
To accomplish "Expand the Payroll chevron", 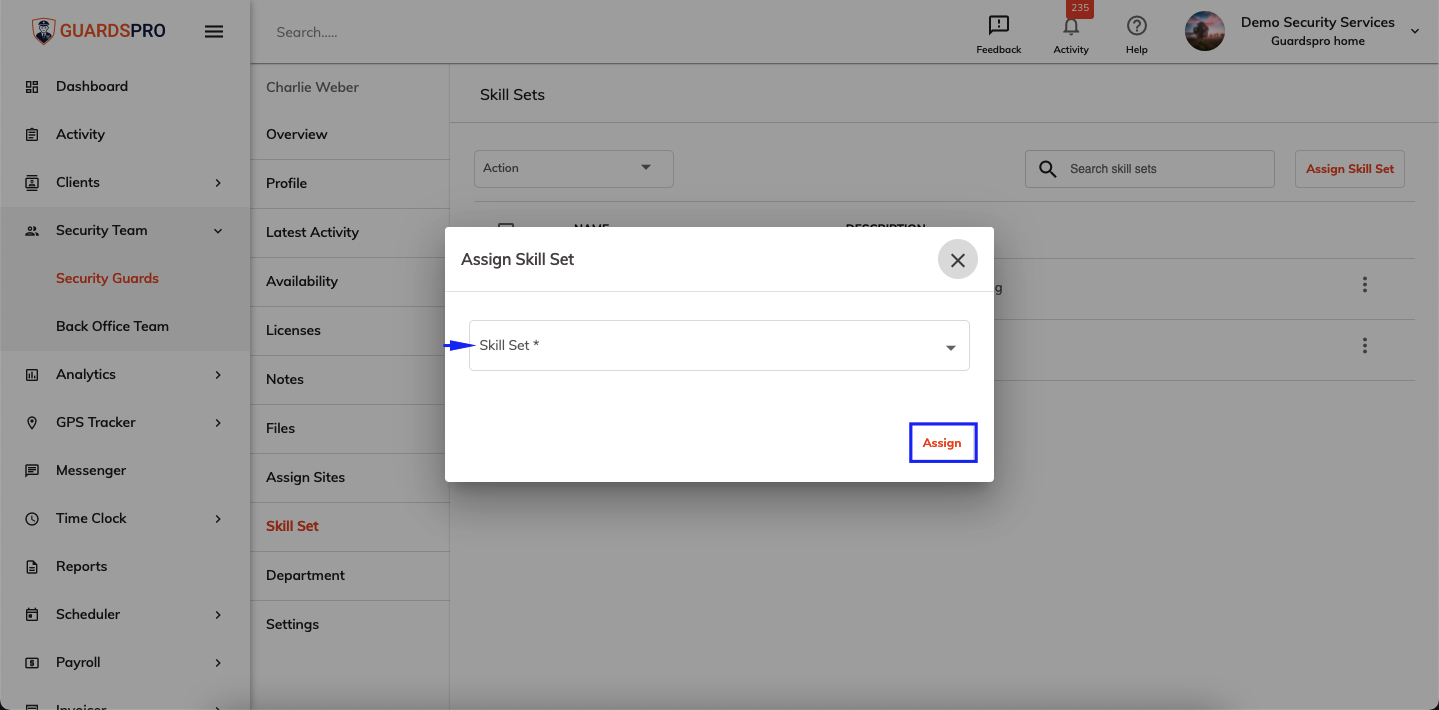I will (218, 663).
